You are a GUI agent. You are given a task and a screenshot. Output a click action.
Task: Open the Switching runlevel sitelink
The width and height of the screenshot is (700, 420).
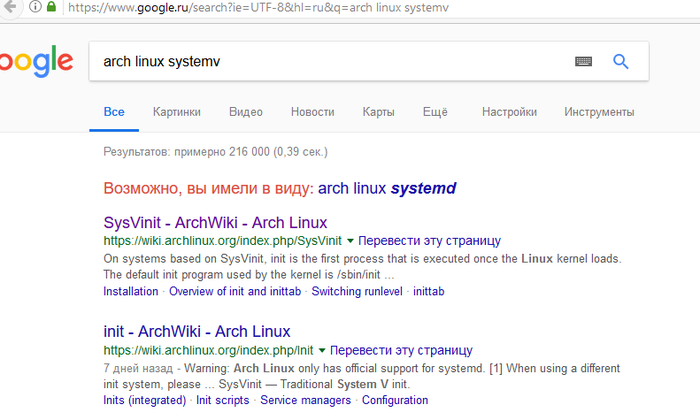coord(357,291)
